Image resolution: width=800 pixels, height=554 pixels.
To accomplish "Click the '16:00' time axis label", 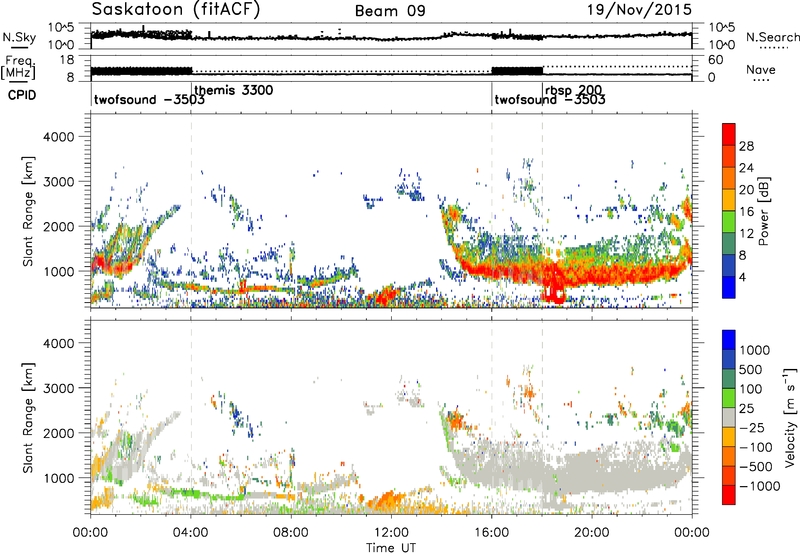I will (x=491, y=533).
